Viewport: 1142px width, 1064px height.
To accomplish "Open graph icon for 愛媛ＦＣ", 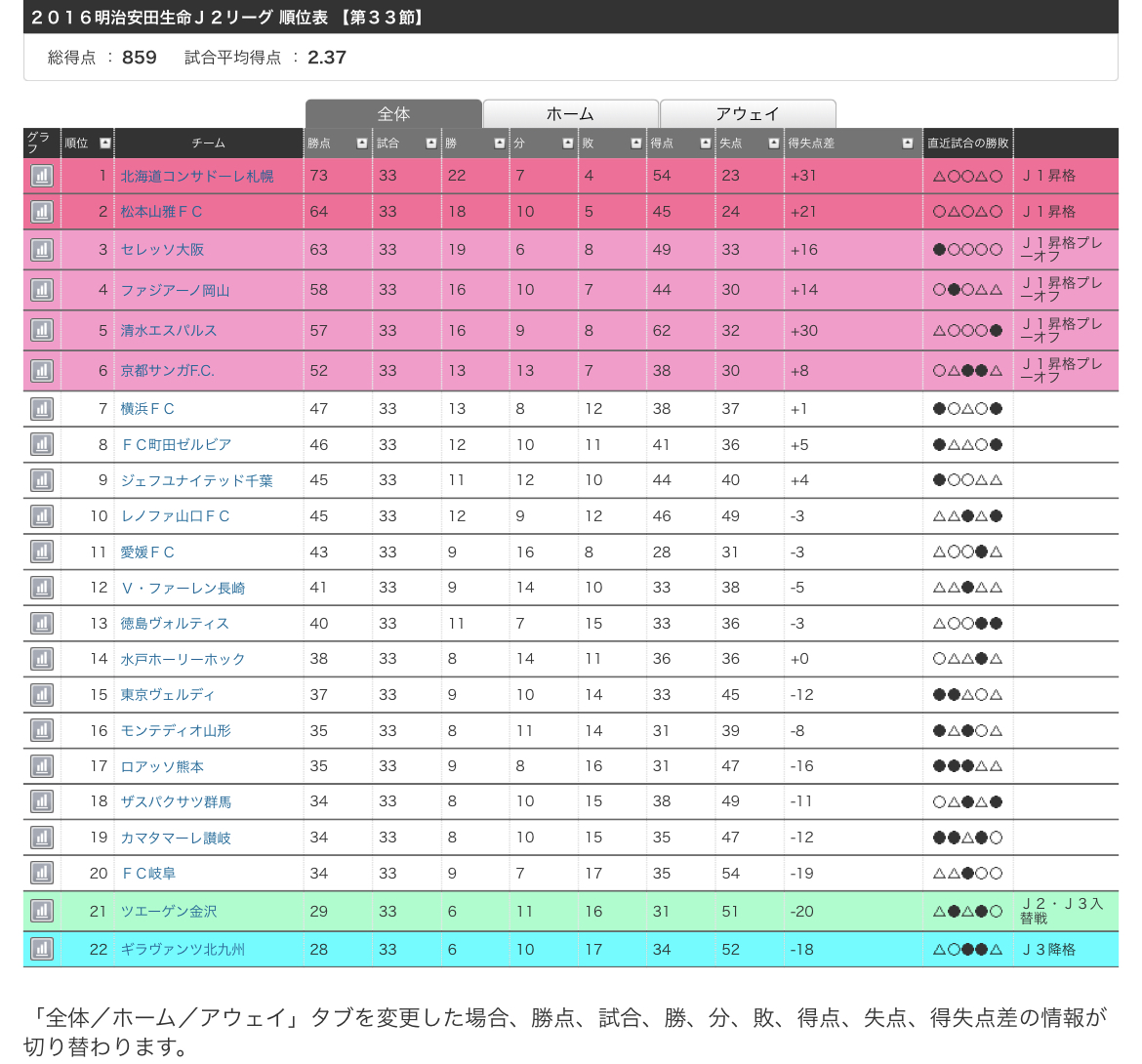I will pos(42,552).
